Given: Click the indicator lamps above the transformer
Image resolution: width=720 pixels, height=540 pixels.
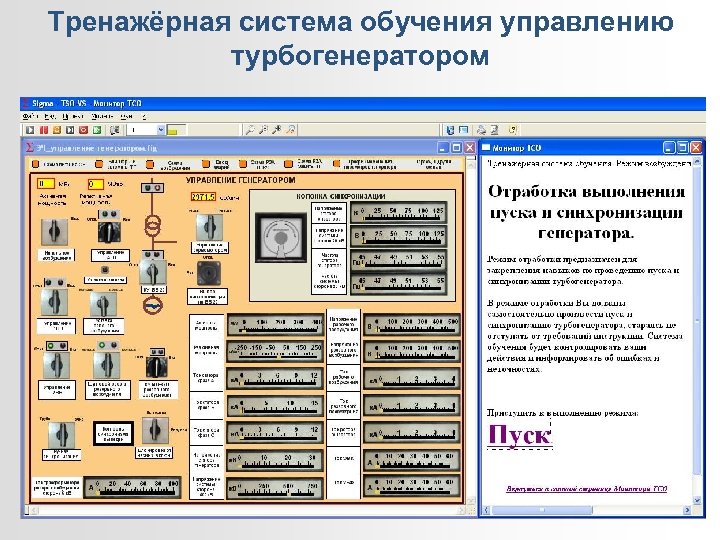Looking at the screenshot, I should 152,188.
